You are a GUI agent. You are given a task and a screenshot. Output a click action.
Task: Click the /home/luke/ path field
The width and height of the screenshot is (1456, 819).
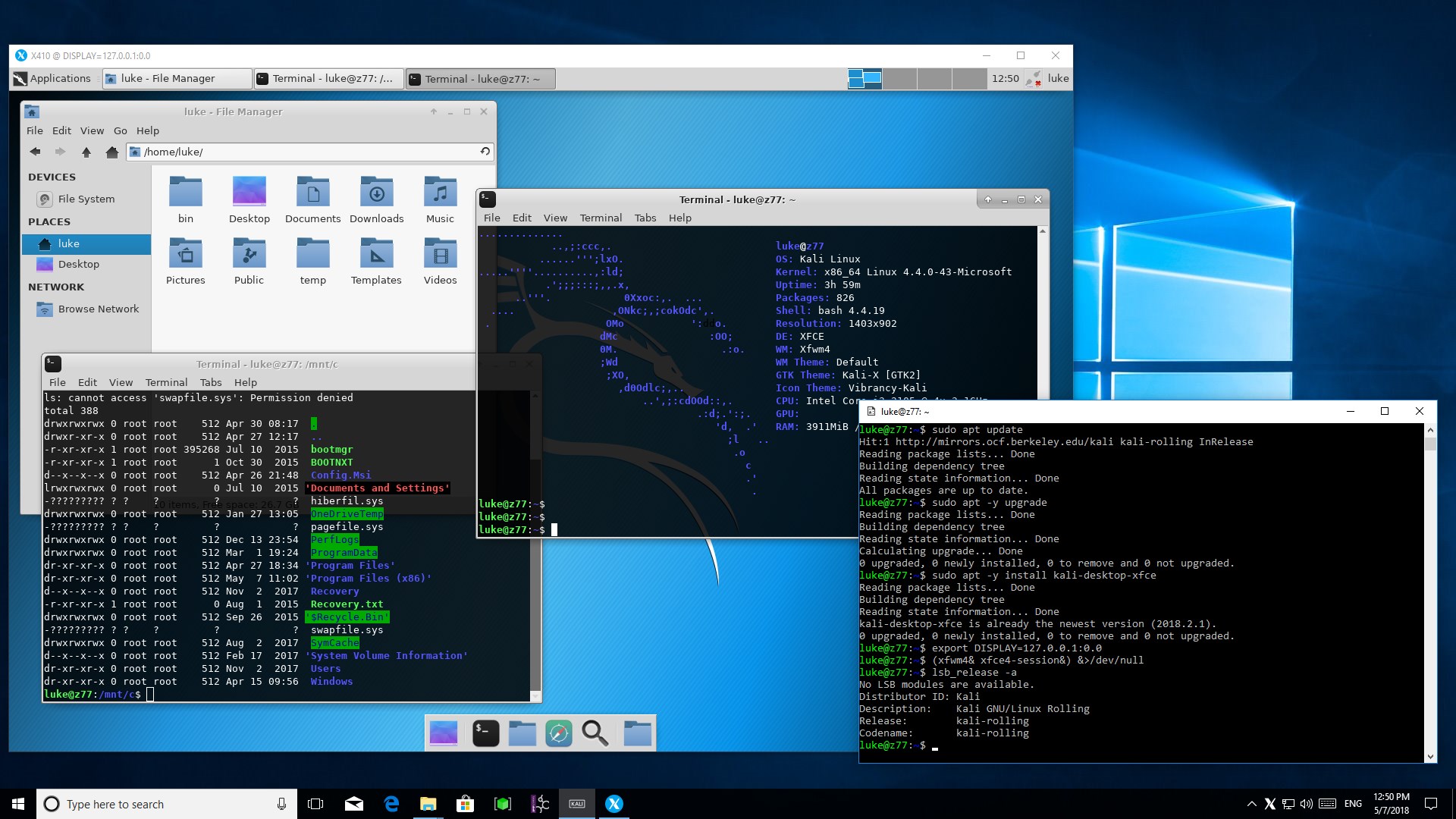(303, 152)
